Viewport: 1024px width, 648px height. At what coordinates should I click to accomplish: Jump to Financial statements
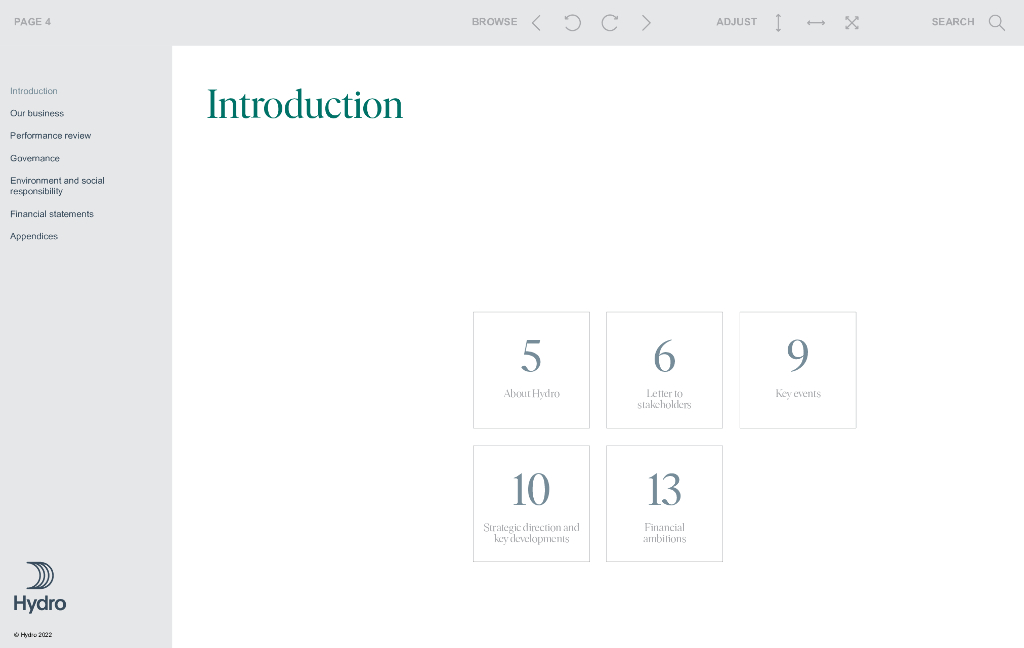pos(52,214)
